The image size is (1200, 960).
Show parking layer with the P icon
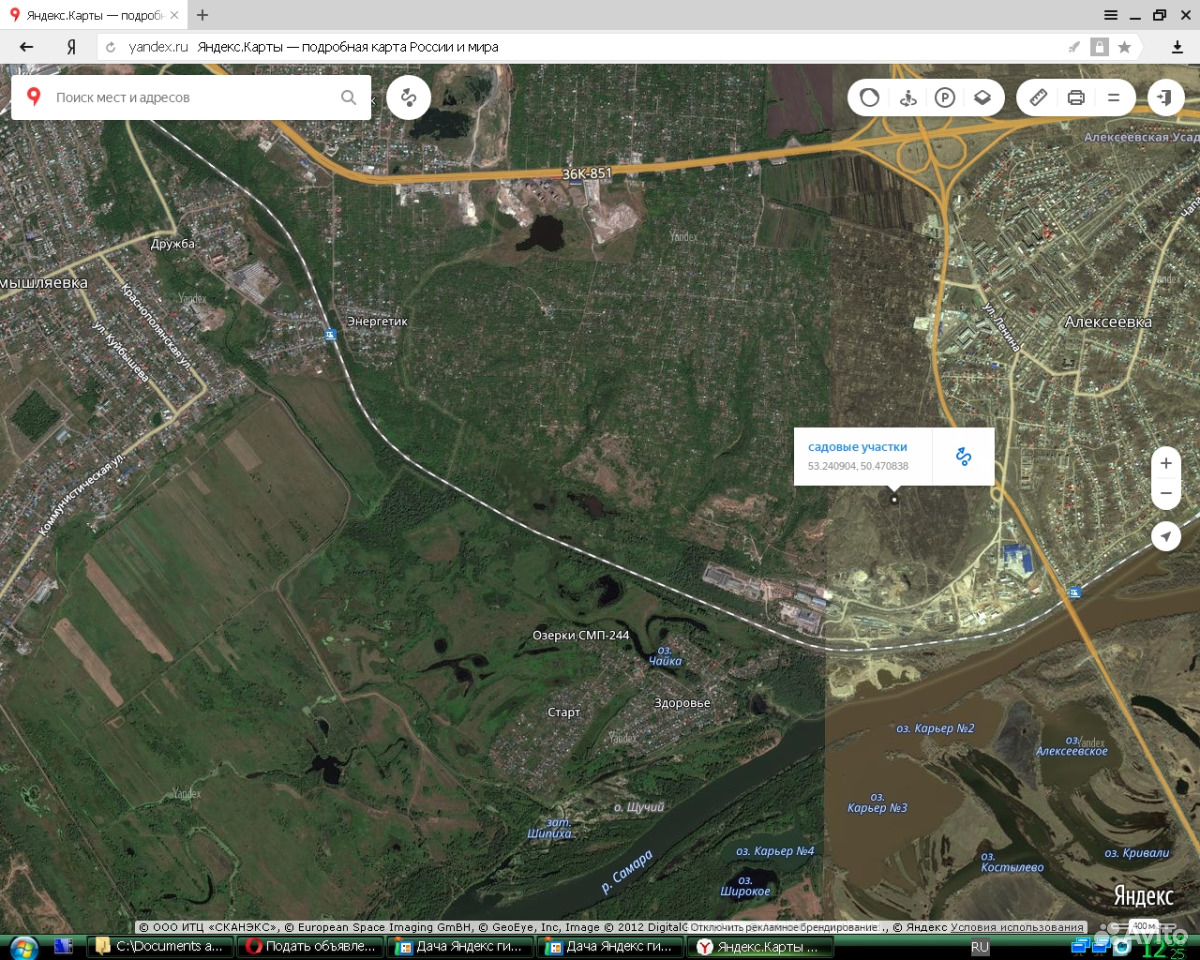(x=945, y=97)
